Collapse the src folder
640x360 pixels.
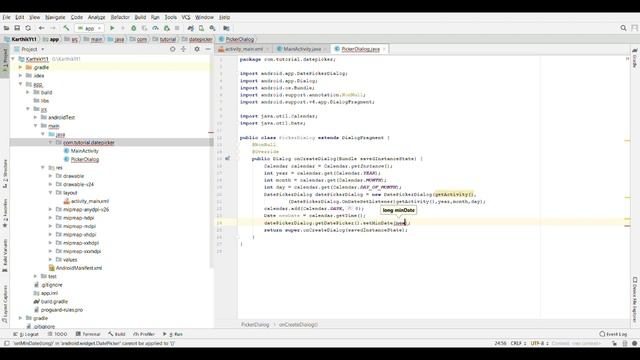point(28,109)
